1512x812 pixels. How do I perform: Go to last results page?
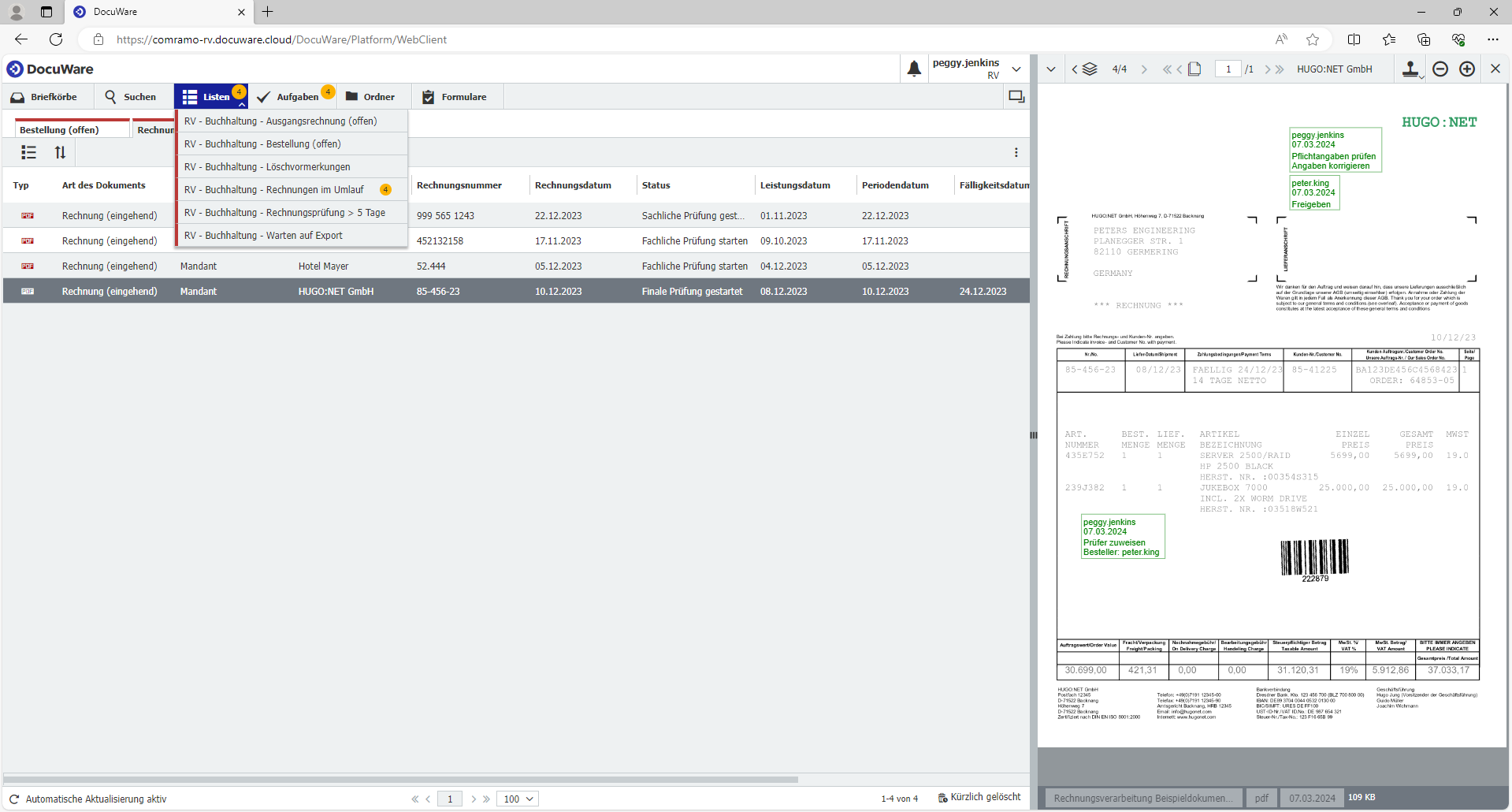coord(486,799)
